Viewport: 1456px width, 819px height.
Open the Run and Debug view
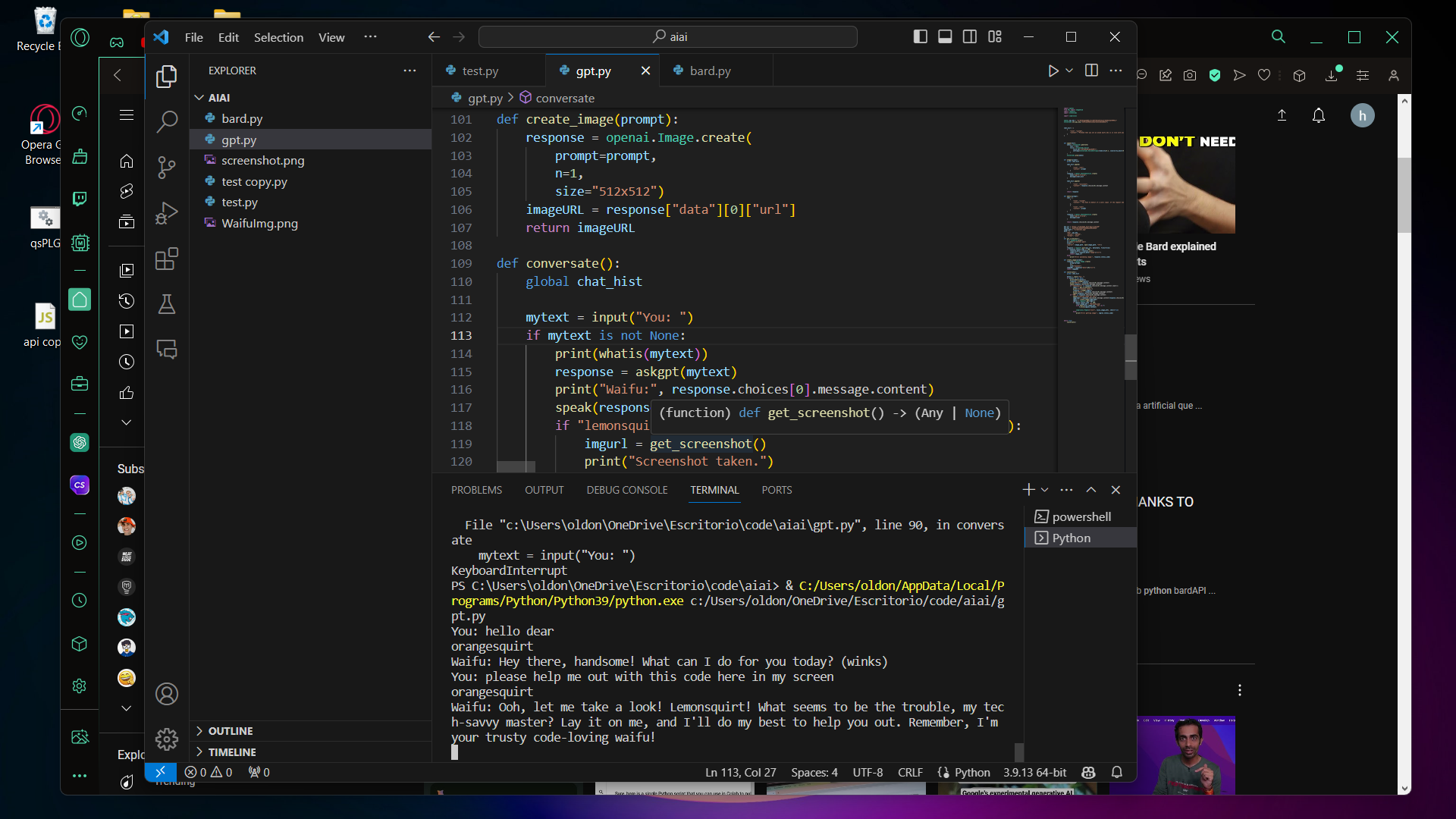[x=166, y=213]
